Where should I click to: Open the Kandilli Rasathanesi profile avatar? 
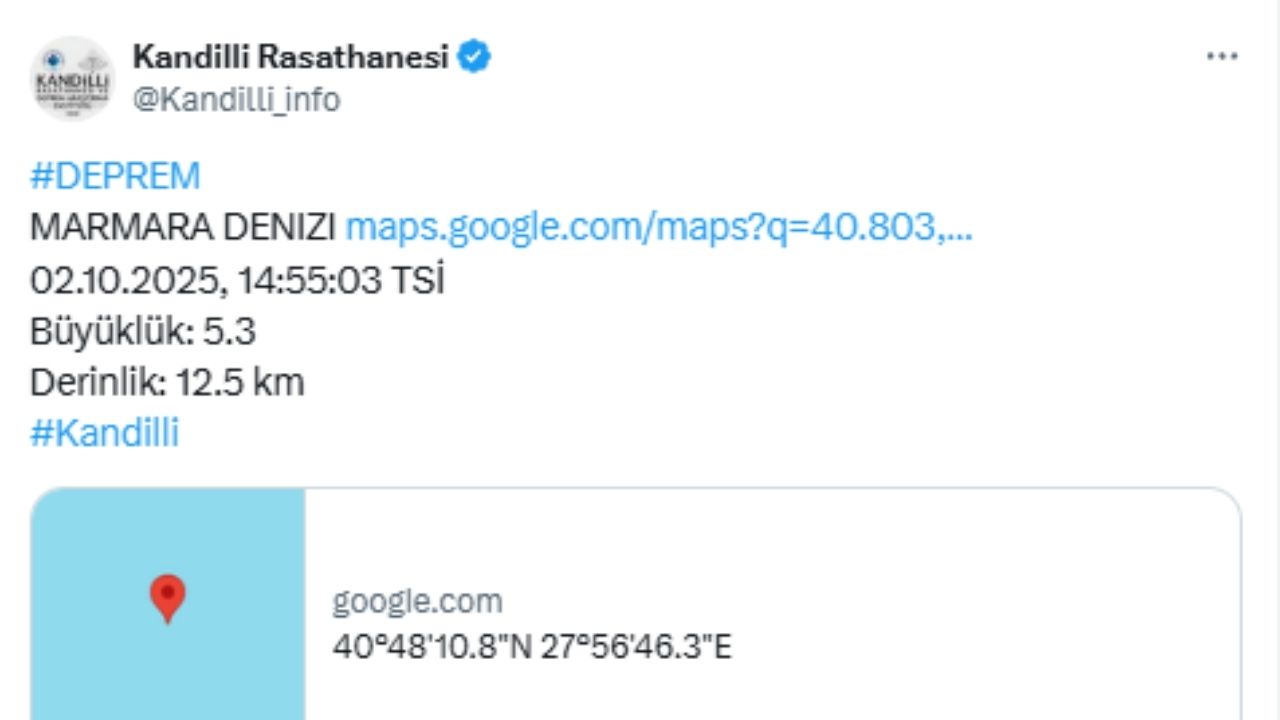click(x=72, y=78)
